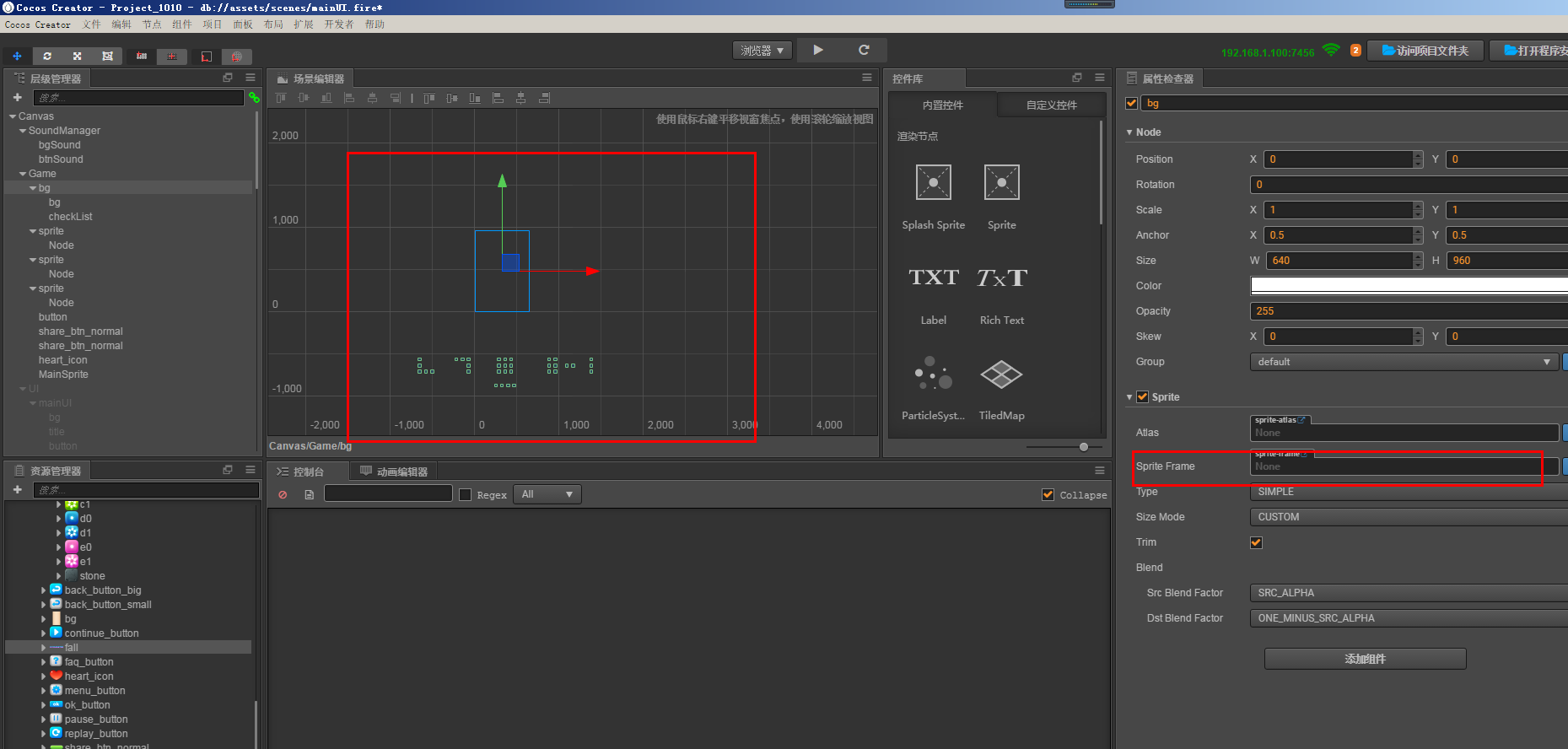Click the Sprite Frame field
Screen dimensions: 1568x749
point(1404,466)
